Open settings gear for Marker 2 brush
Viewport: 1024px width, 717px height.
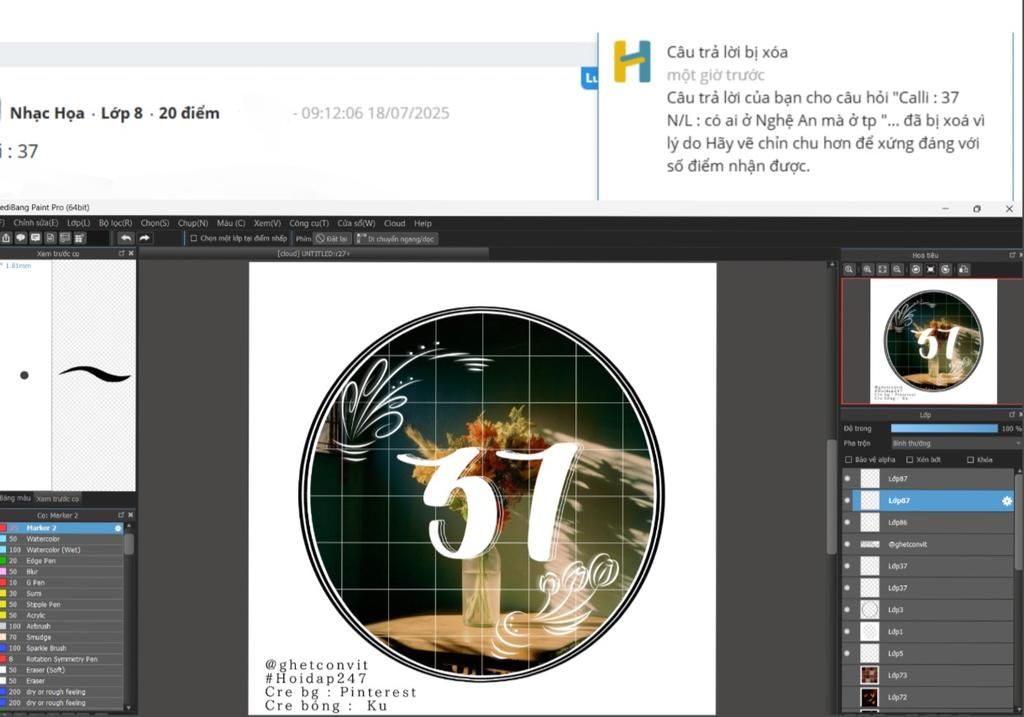(118, 528)
